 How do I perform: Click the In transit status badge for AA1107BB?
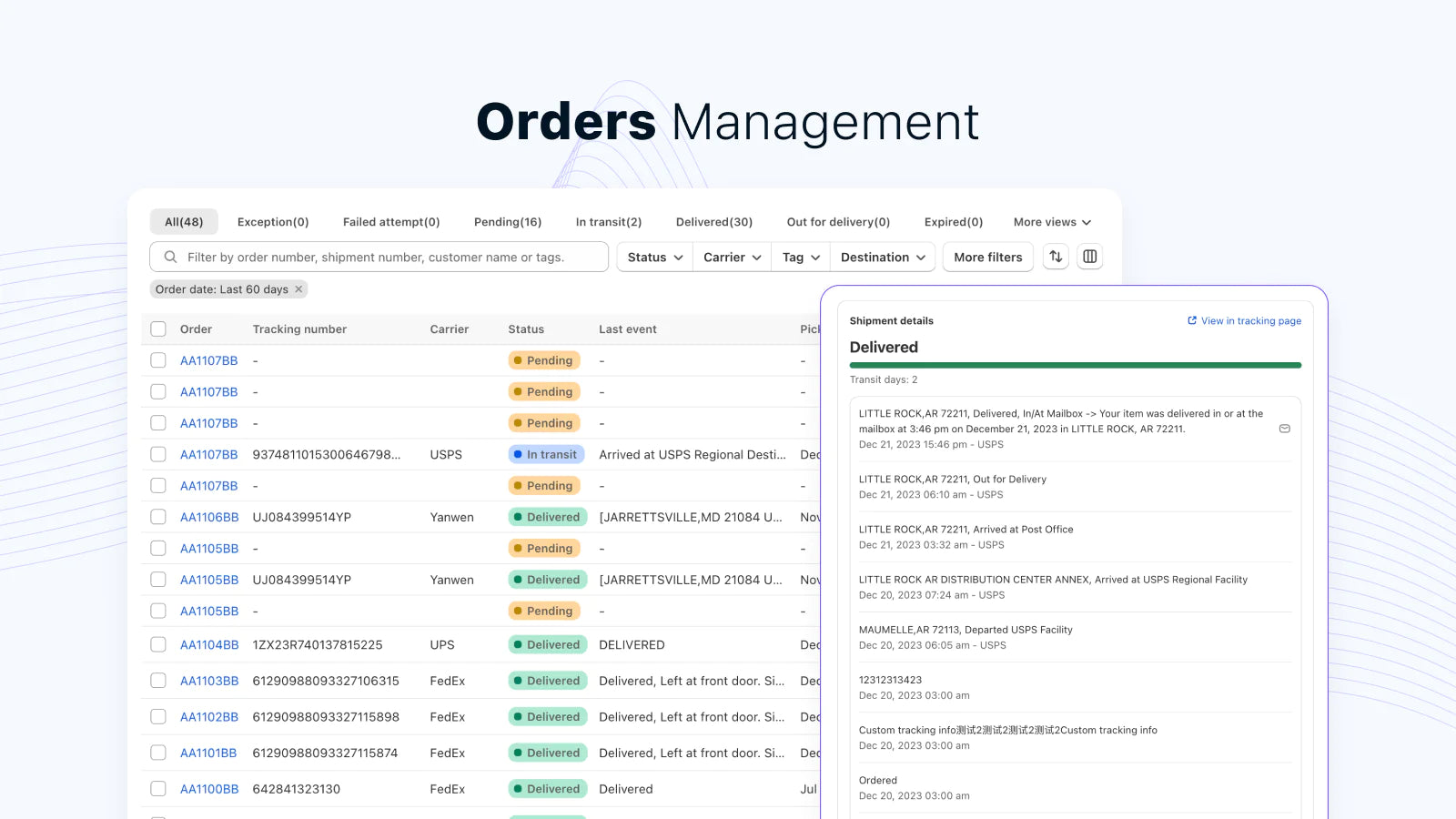pos(546,454)
